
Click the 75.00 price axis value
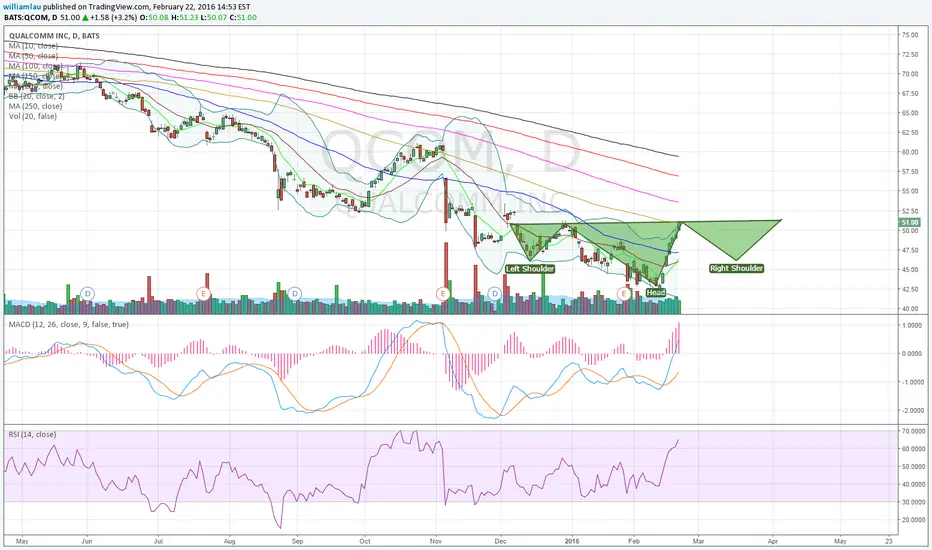pos(910,35)
